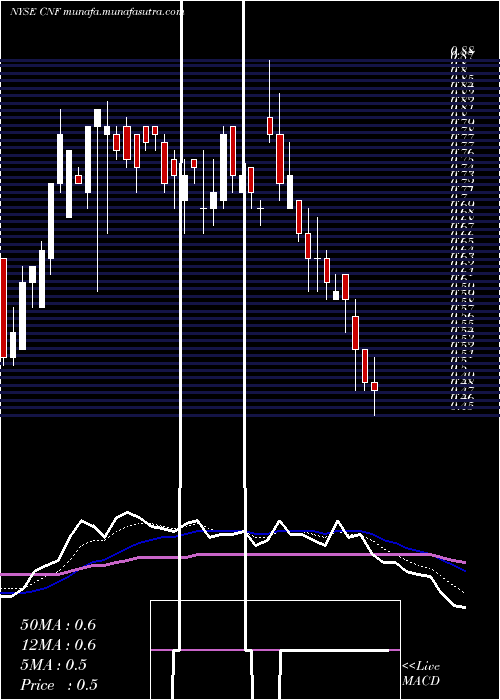Click the red candlestick with the highest upper wick

(270, 125)
